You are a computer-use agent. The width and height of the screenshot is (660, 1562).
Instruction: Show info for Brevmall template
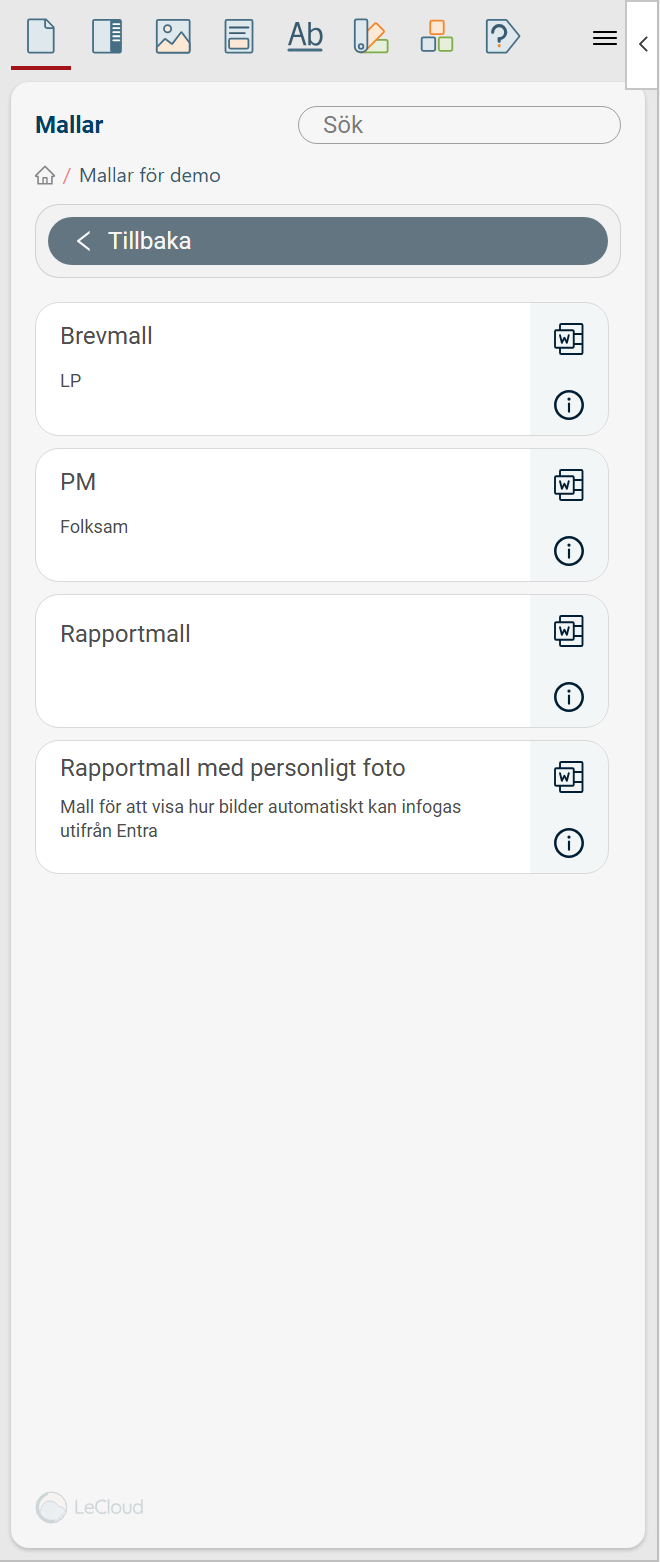569,405
